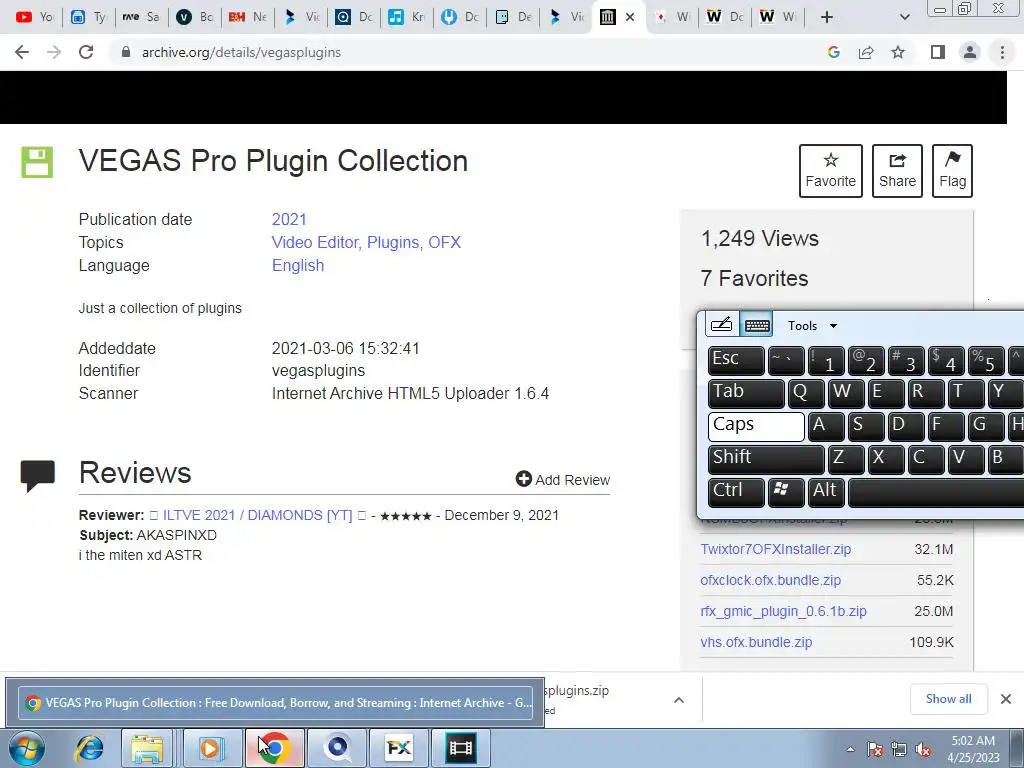1024x768 pixels.
Task: Open the Tools dropdown in the input panel
Action: [x=812, y=325]
